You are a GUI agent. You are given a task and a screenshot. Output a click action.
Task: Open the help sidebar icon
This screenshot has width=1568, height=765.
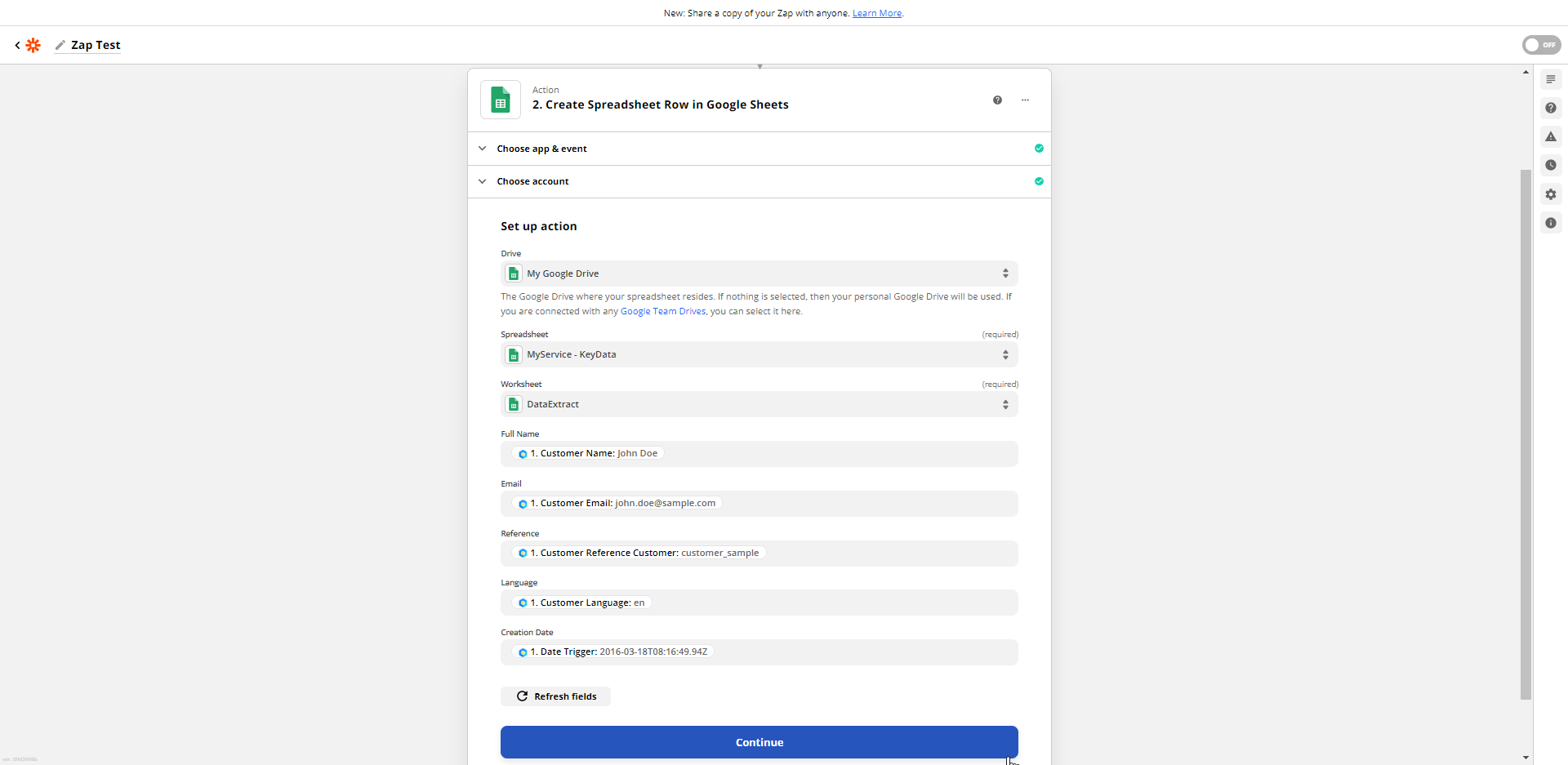pyautogui.click(x=1550, y=108)
